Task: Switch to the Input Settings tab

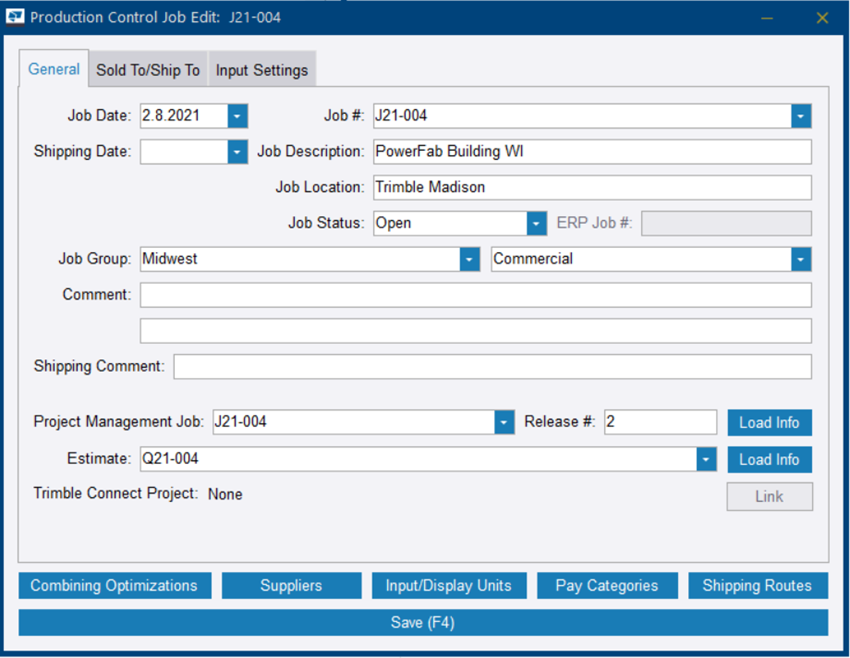Action: coord(262,69)
